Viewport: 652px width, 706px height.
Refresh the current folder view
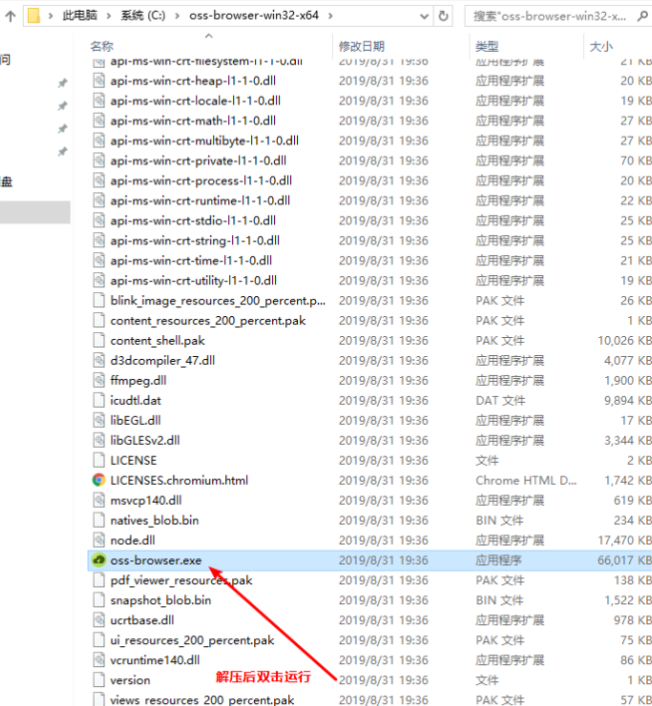443,16
